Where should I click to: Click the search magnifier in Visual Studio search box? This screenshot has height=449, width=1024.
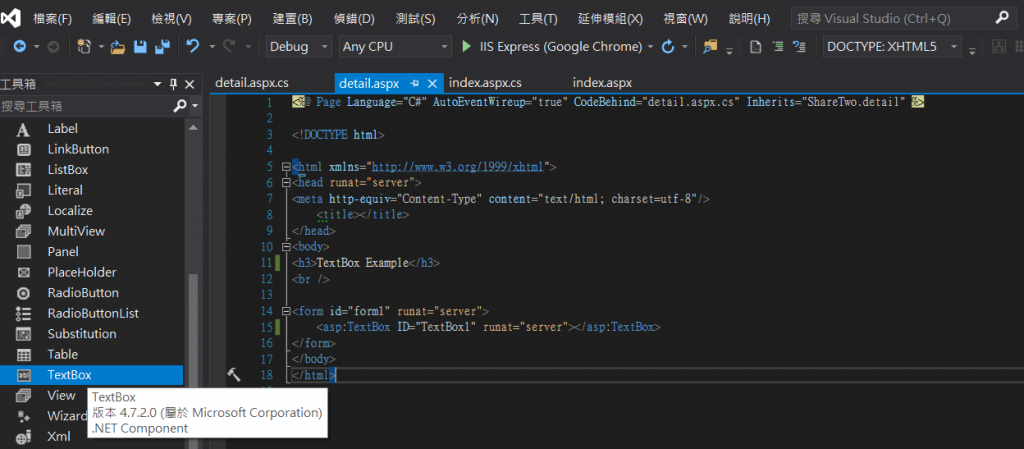pos(1002,18)
